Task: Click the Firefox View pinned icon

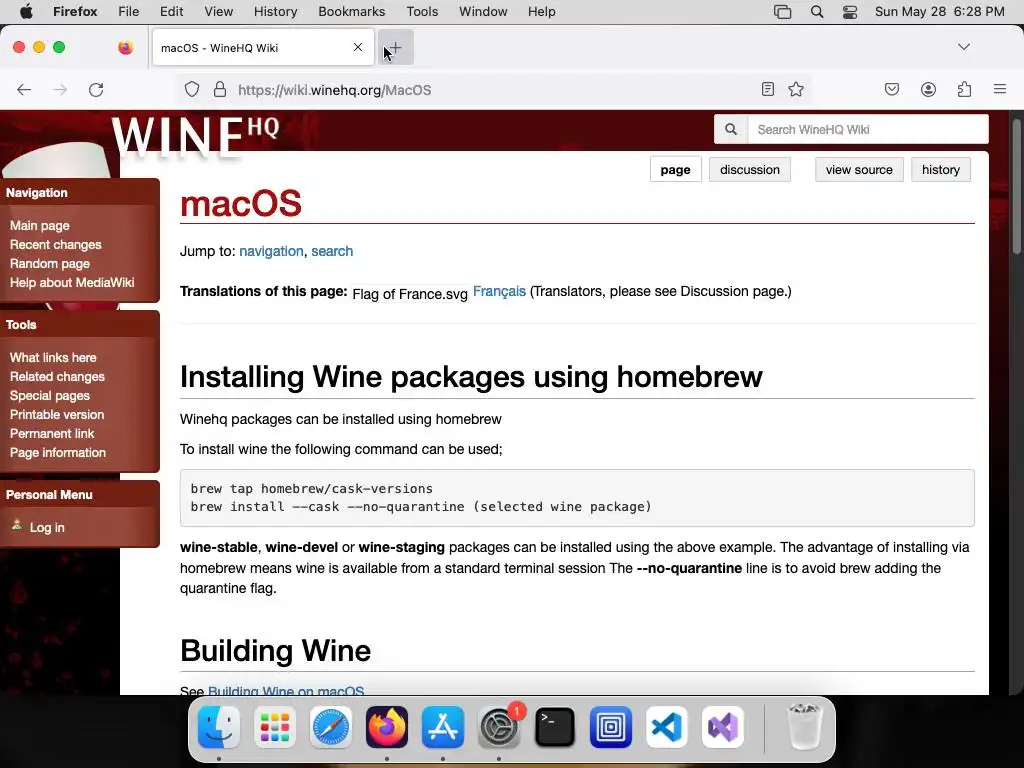Action: [125, 47]
